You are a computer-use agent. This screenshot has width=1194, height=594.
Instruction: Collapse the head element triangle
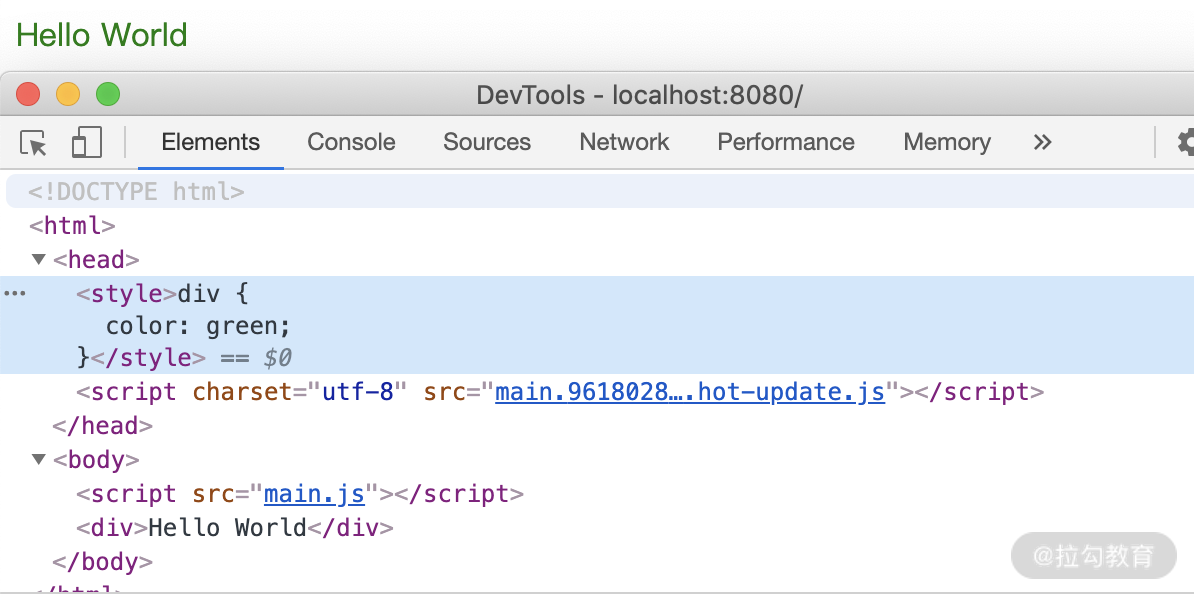pyautogui.click(x=39, y=260)
